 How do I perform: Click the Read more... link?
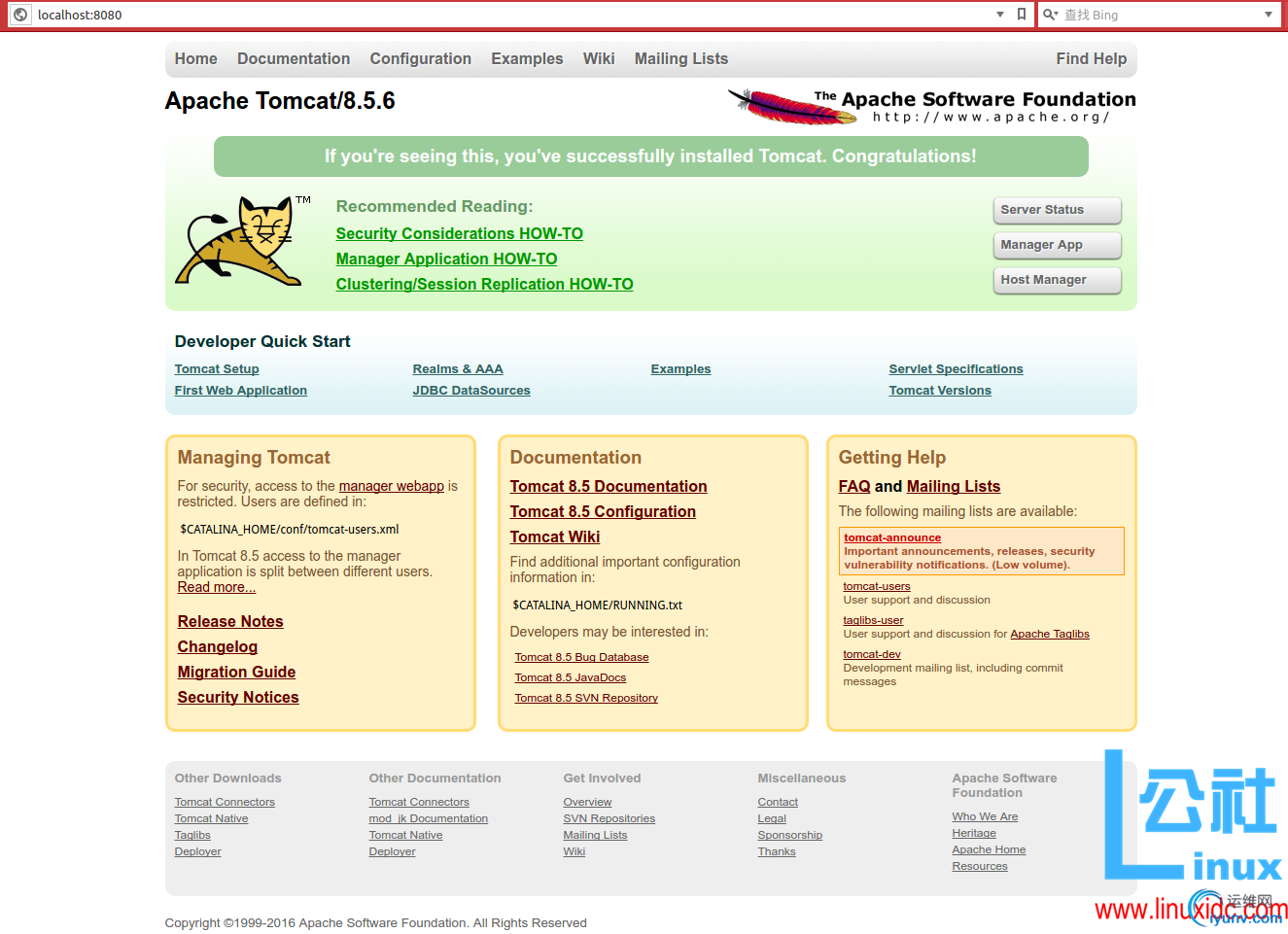(x=217, y=587)
